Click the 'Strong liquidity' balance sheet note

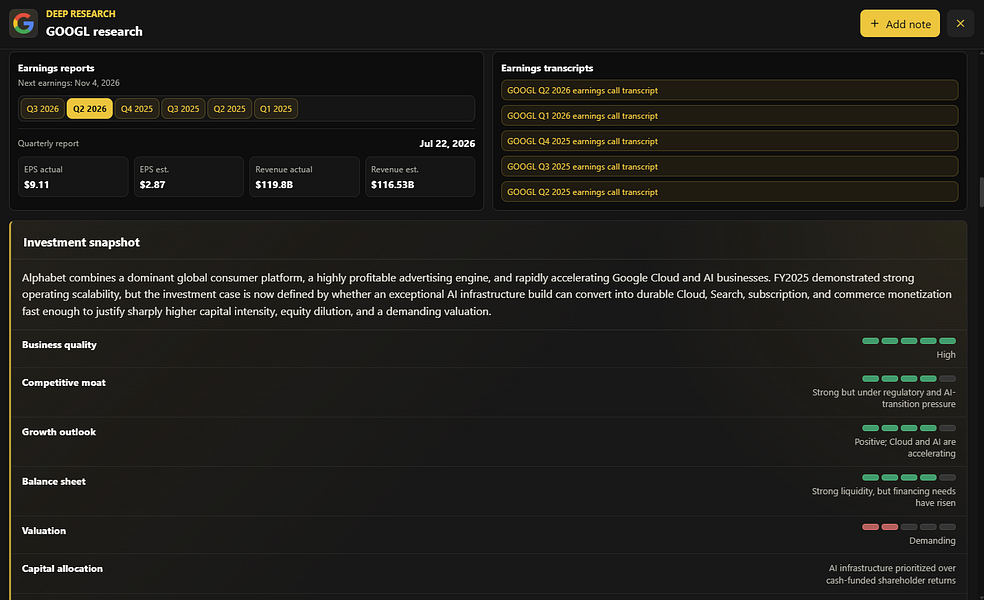click(x=884, y=497)
